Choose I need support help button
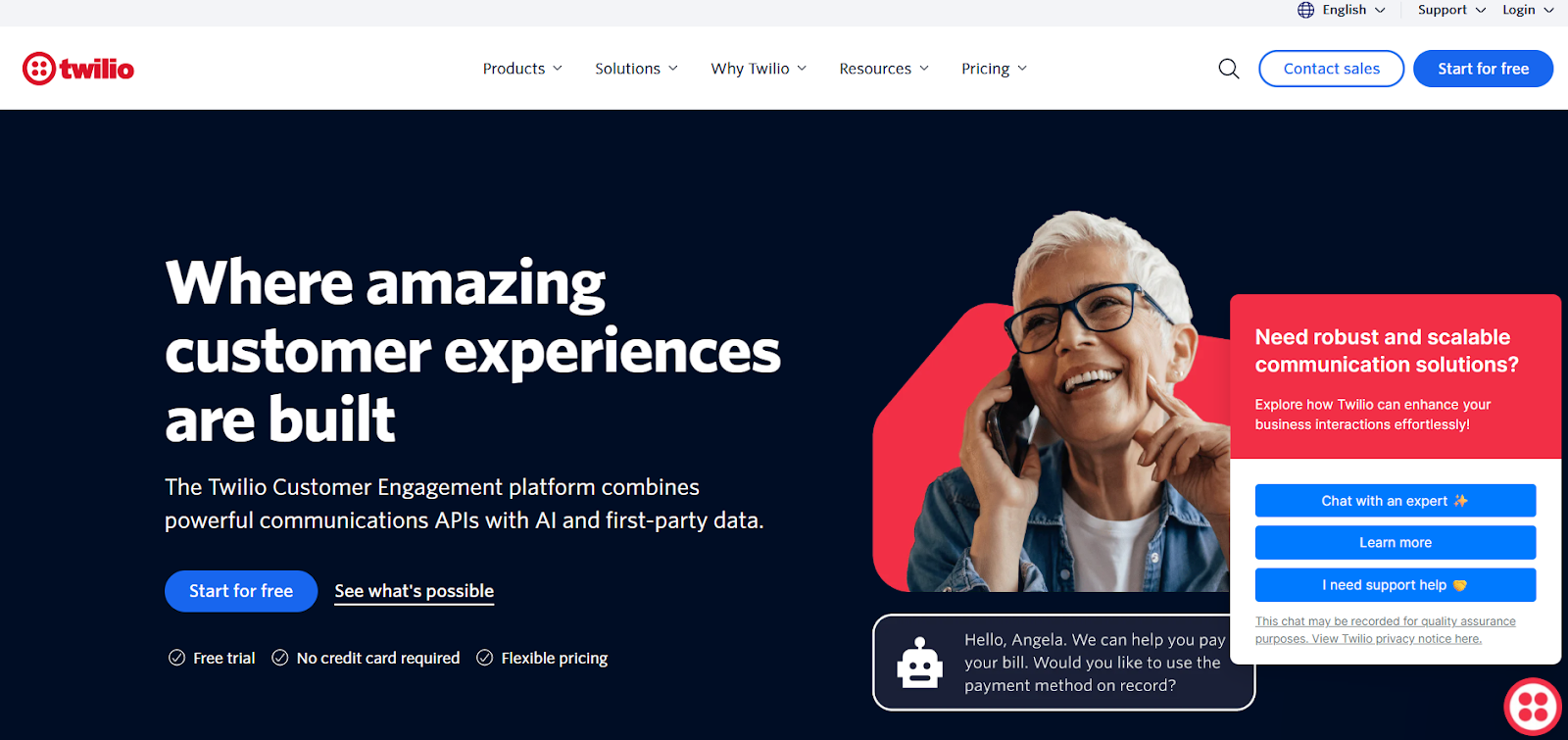 1396,585
